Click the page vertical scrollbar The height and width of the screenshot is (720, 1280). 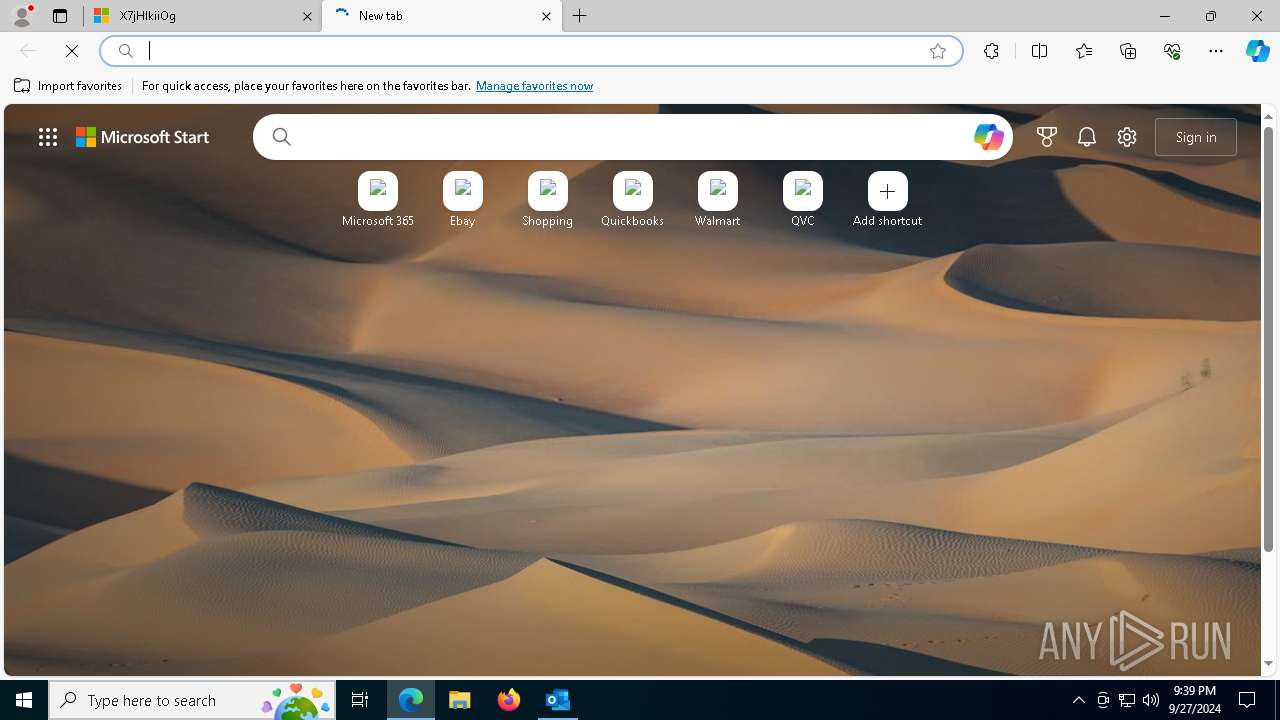1268,339
